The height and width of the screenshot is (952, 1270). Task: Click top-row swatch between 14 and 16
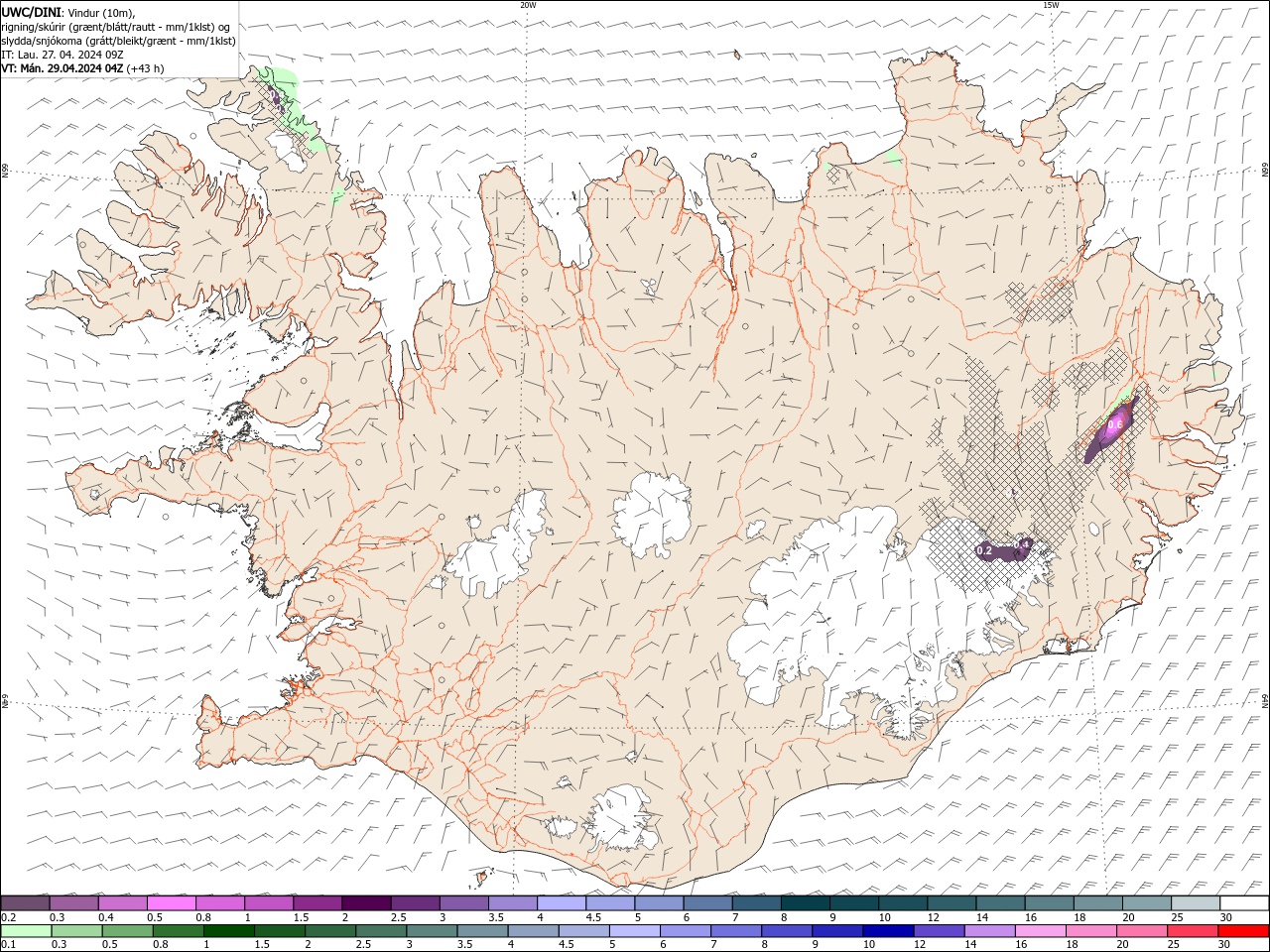[x=999, y=903]
